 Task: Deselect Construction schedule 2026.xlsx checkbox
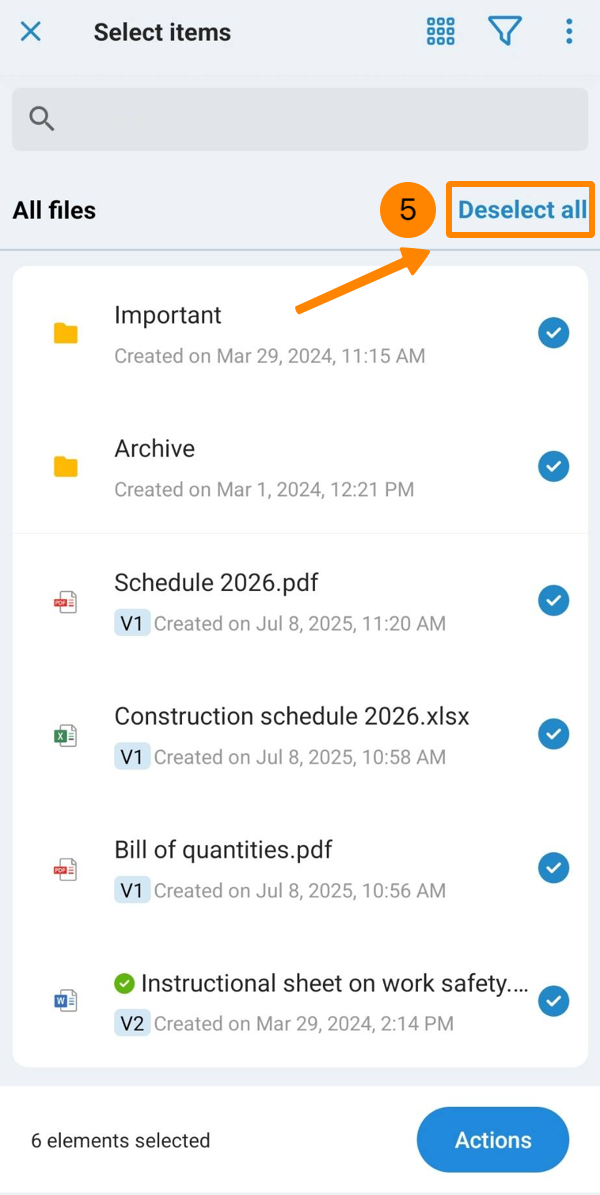pyautogui.click(x=553, y=734)
